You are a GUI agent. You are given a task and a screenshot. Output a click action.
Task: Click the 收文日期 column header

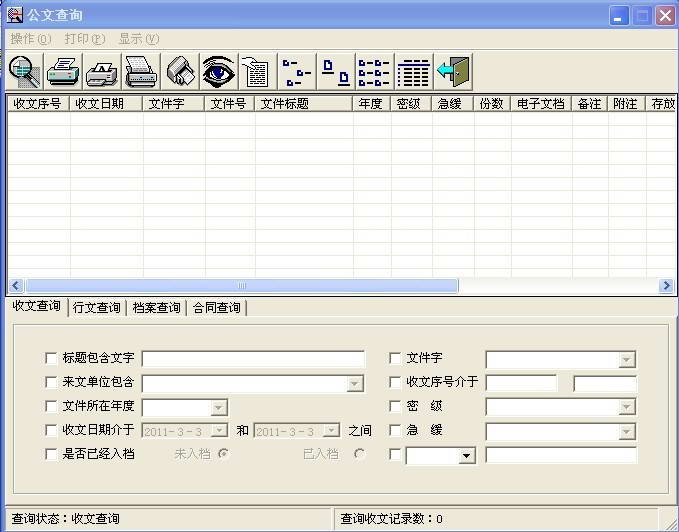coord(105,103)
